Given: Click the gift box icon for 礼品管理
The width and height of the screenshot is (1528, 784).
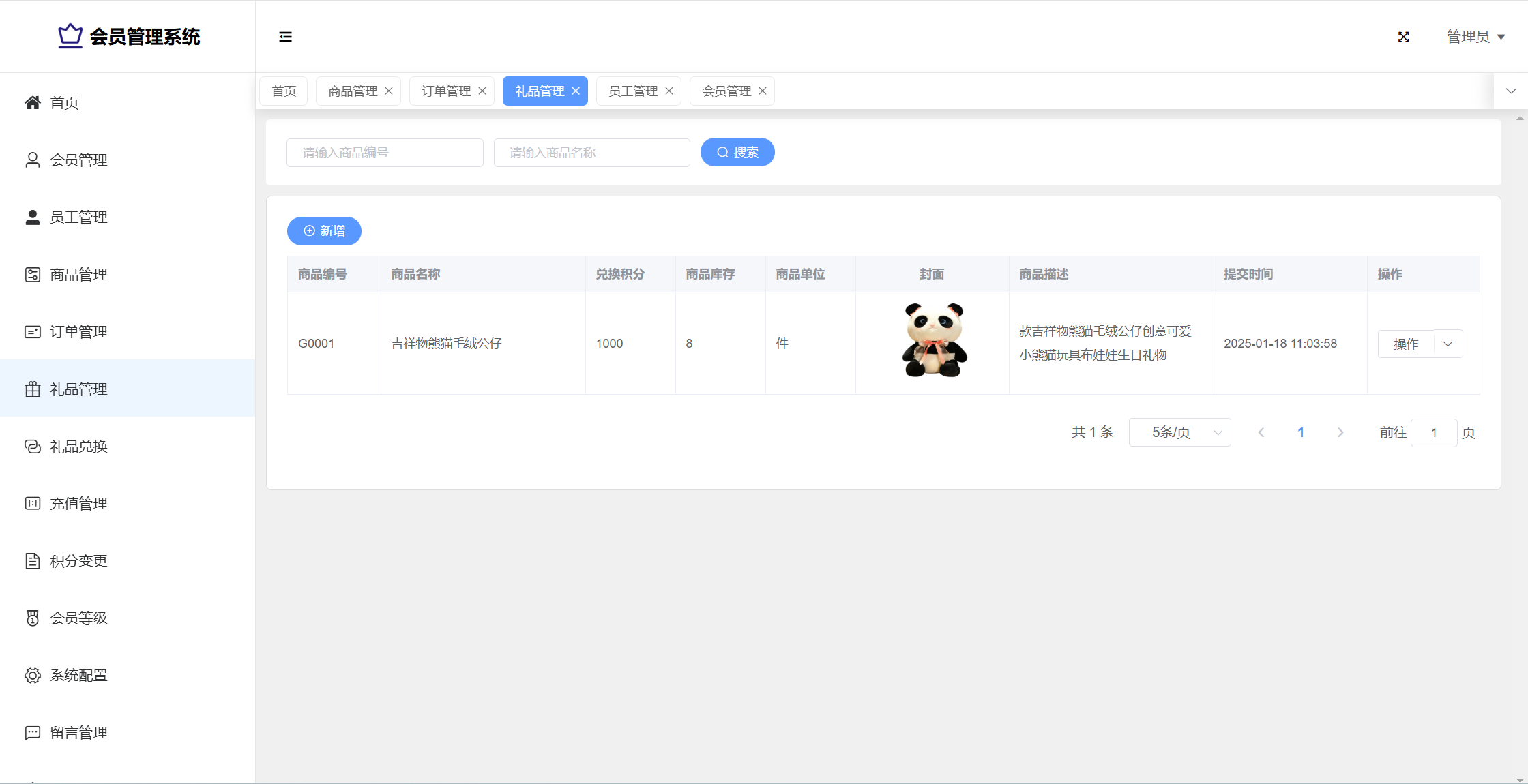Looking at the screenshot, I should [x=33, y=389].
